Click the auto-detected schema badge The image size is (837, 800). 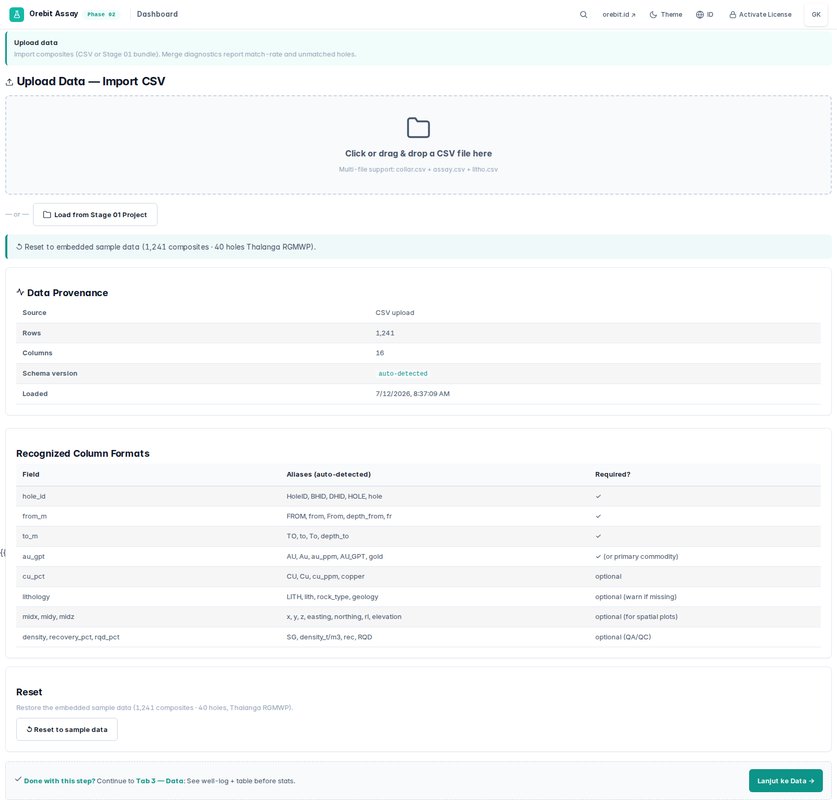[403, 374]
